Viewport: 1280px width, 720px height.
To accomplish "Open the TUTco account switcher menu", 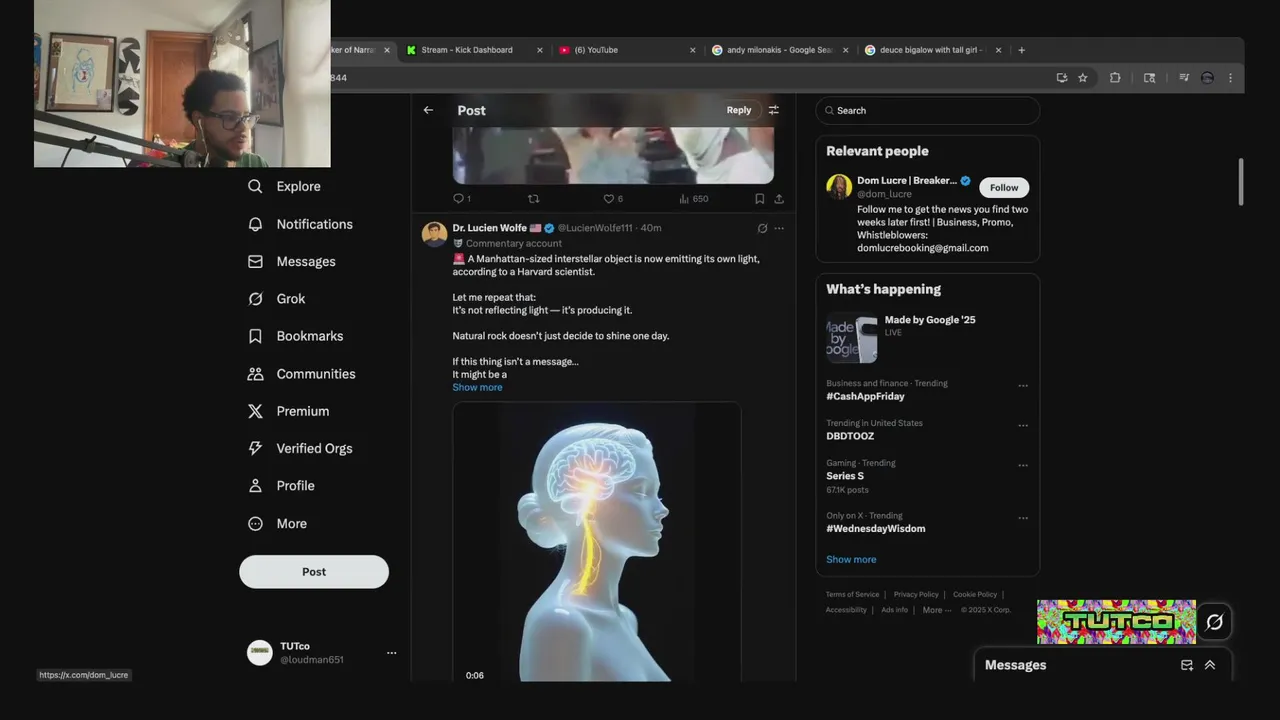I will (392, 653).
